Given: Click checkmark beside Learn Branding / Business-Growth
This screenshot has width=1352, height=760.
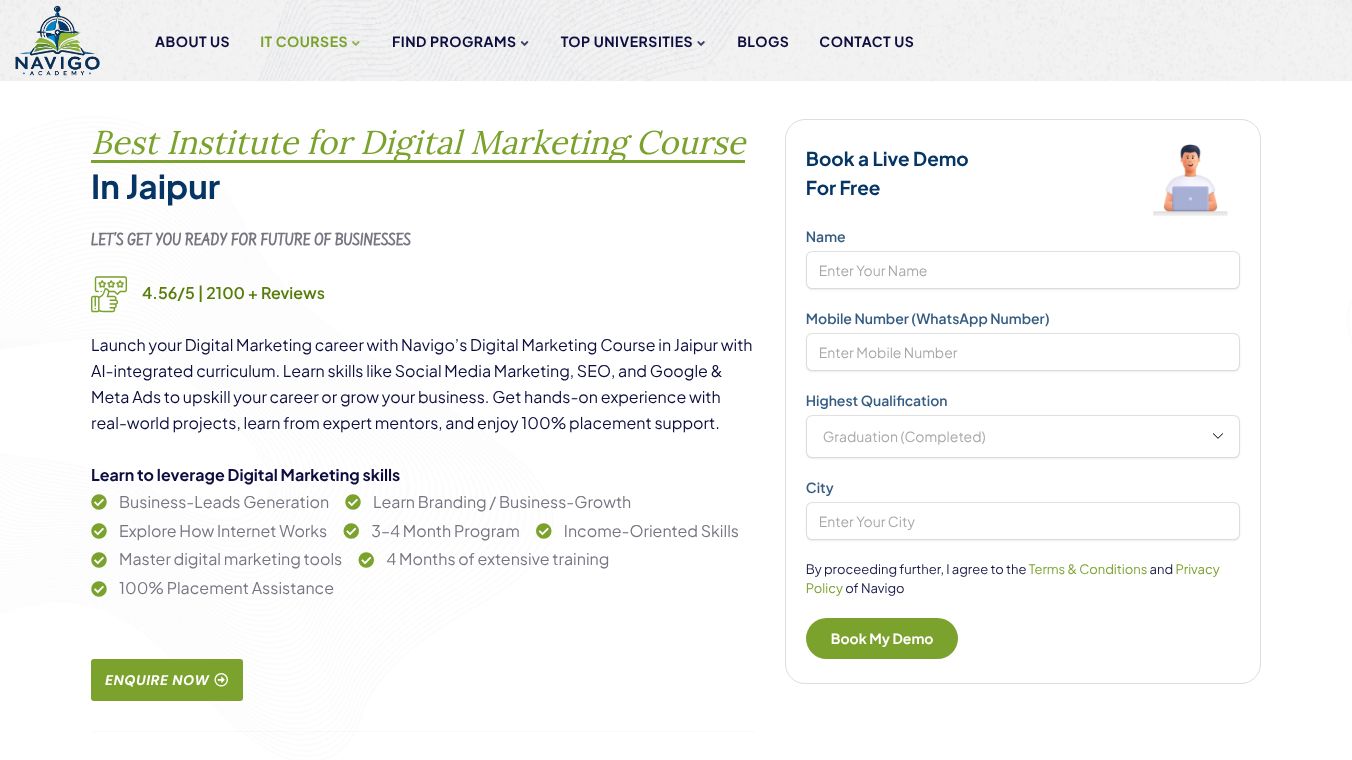Looking at the screenshot, I should coord(353,502).
